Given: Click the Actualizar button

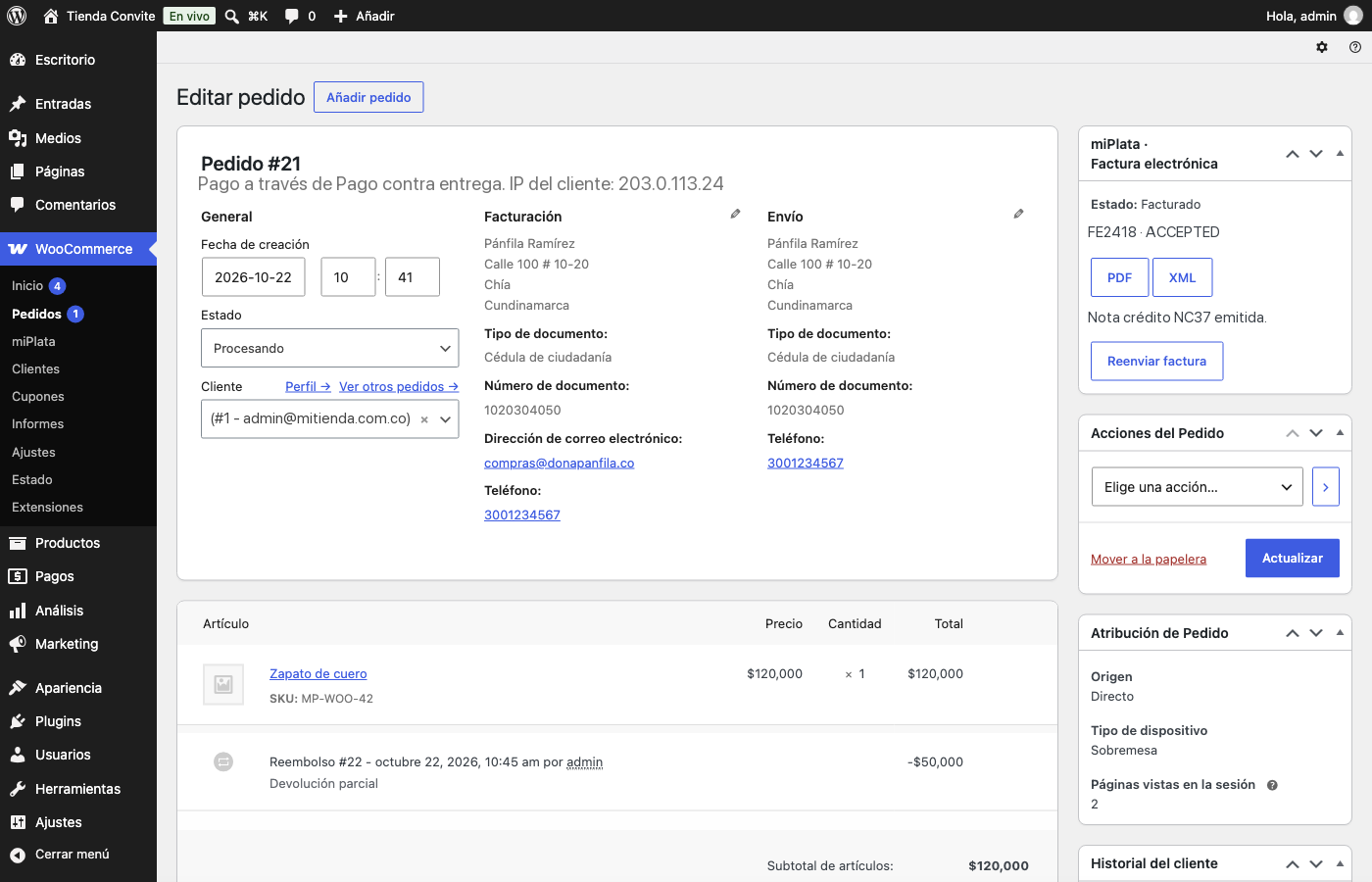Looking at the screenshot, I should click(1293, 558).
